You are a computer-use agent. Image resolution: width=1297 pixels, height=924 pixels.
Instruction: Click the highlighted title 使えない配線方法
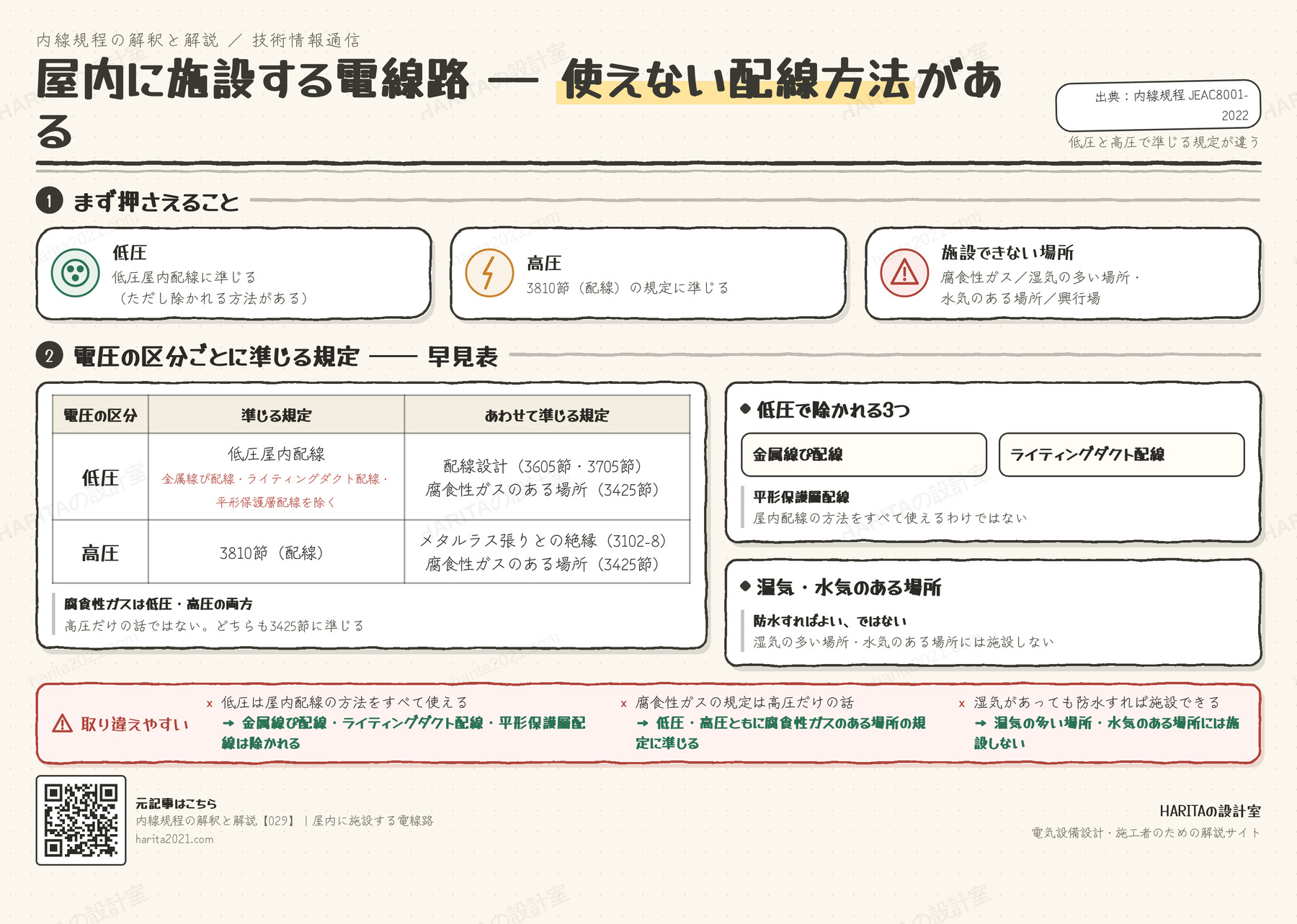point(736,80)
